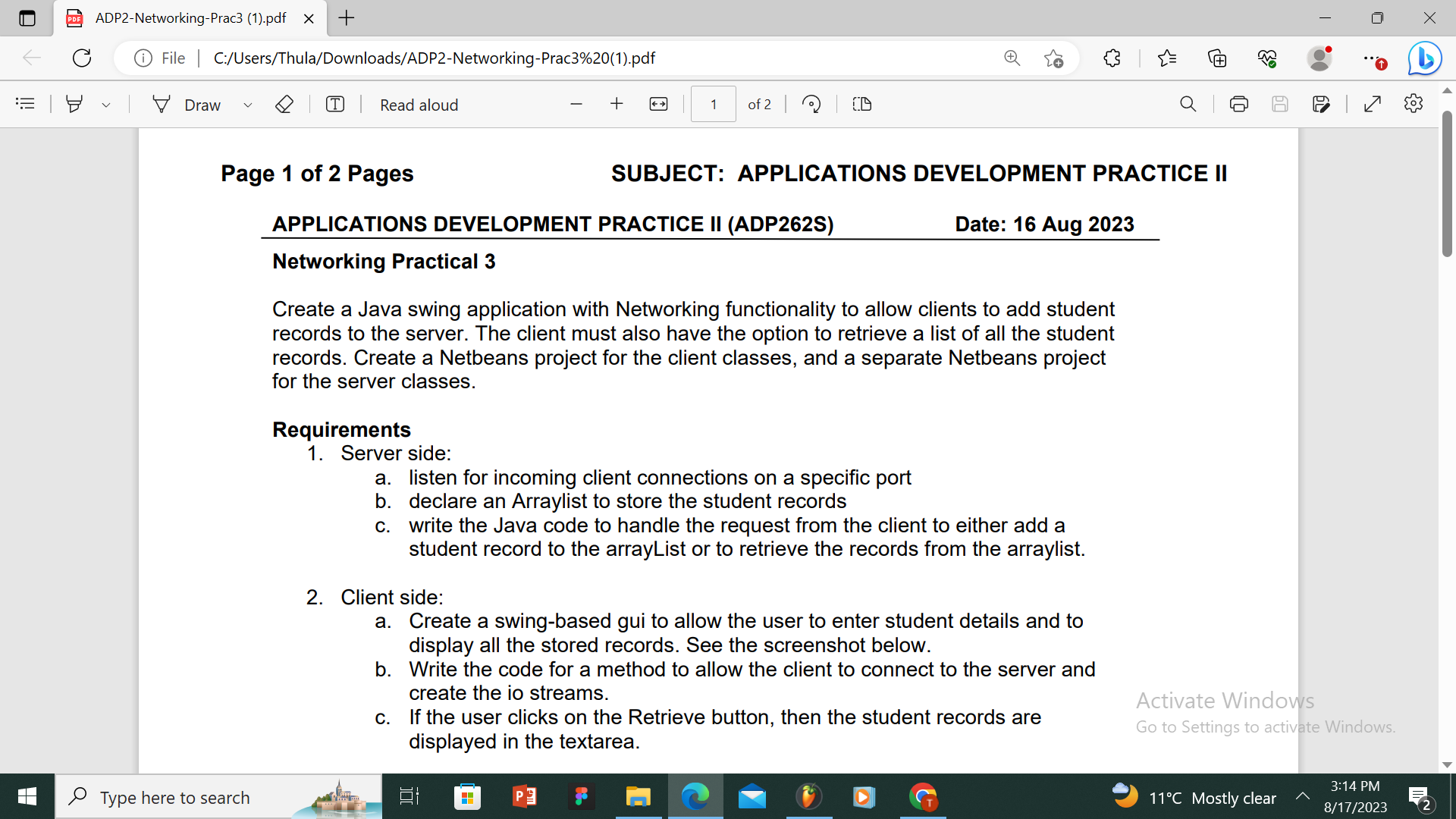Open PDF viewer settings gear

point(1414,104)
